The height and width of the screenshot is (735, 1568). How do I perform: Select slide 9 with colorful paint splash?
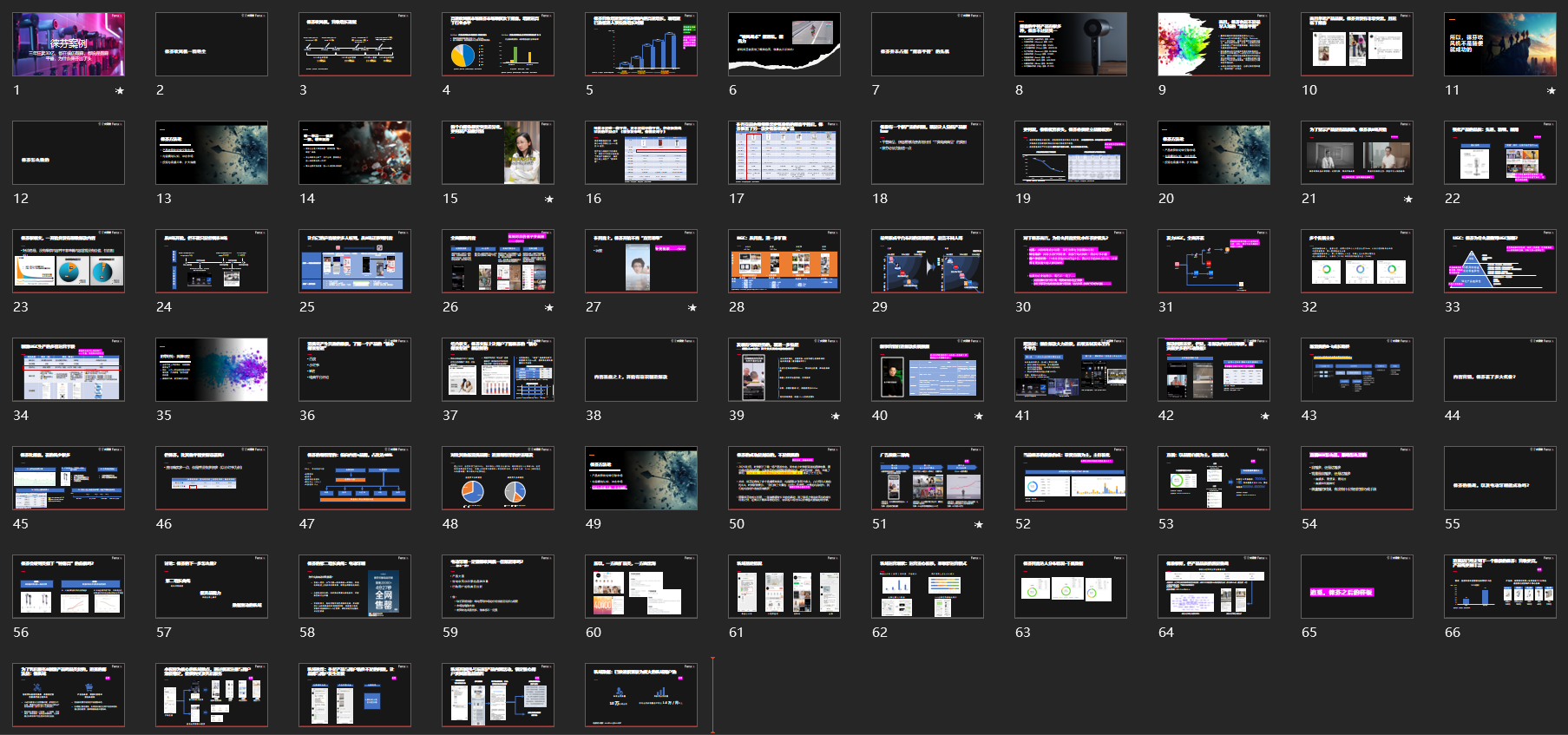tap(1214, 44)
